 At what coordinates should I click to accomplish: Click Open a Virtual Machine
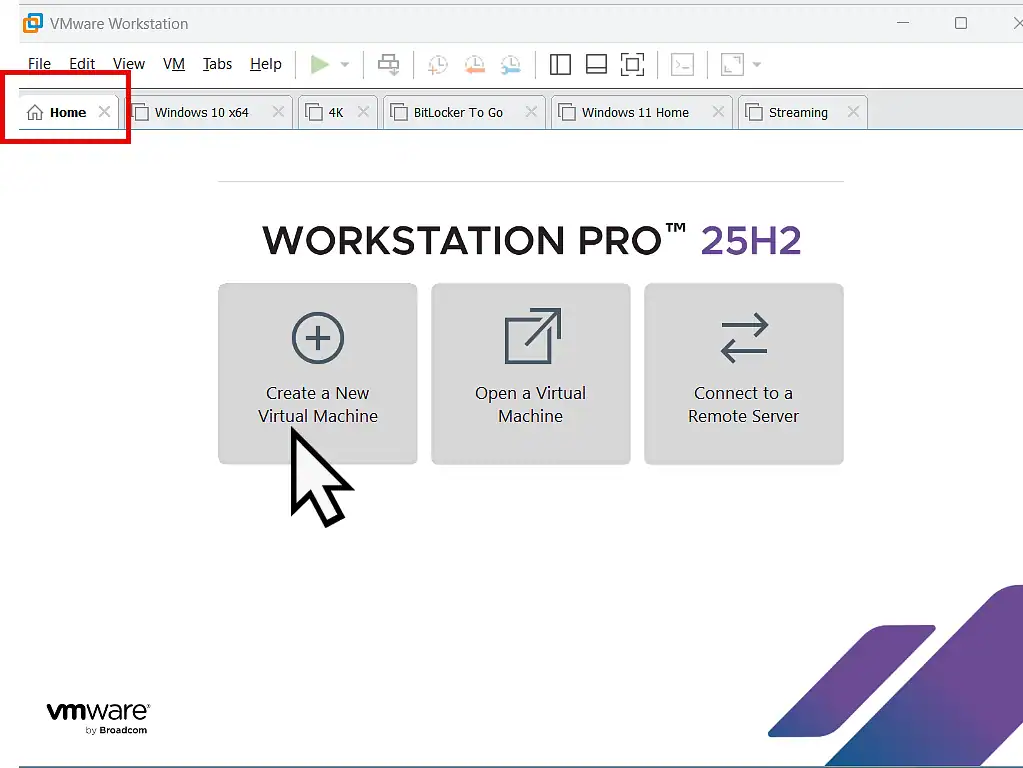[530, 374]
